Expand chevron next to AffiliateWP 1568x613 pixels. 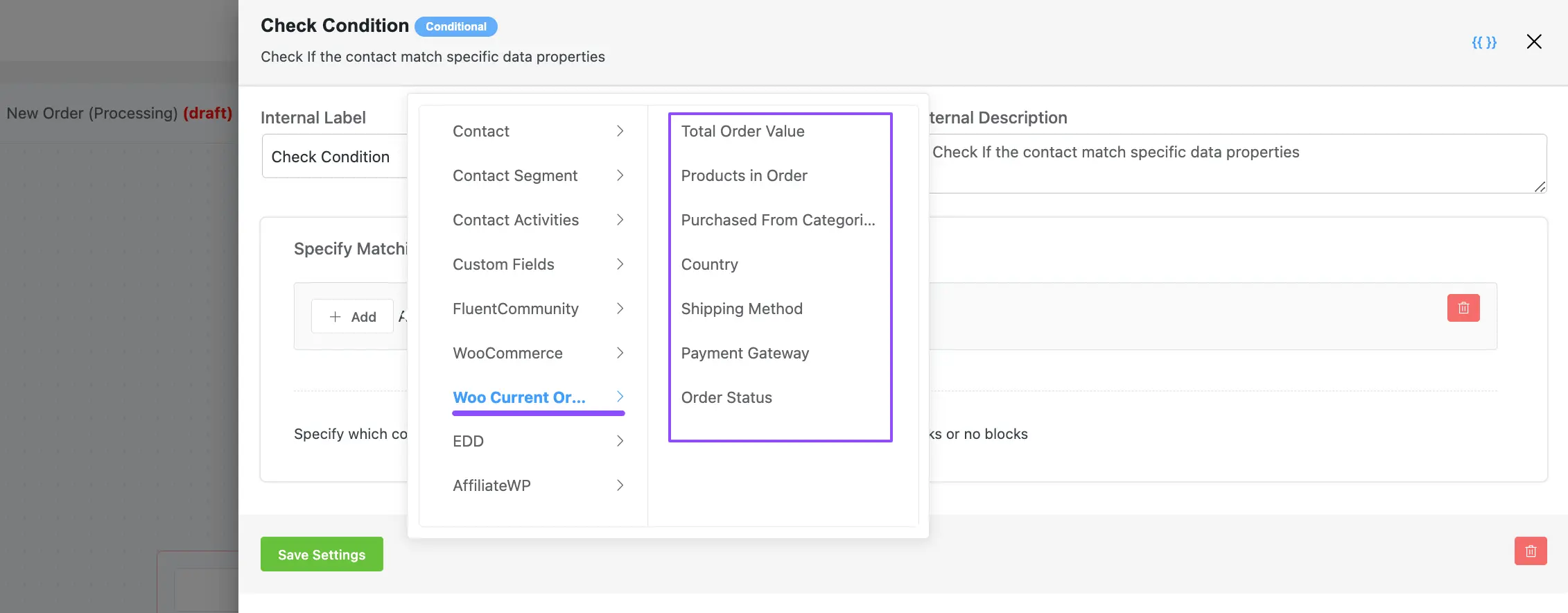tap(620, 485)
